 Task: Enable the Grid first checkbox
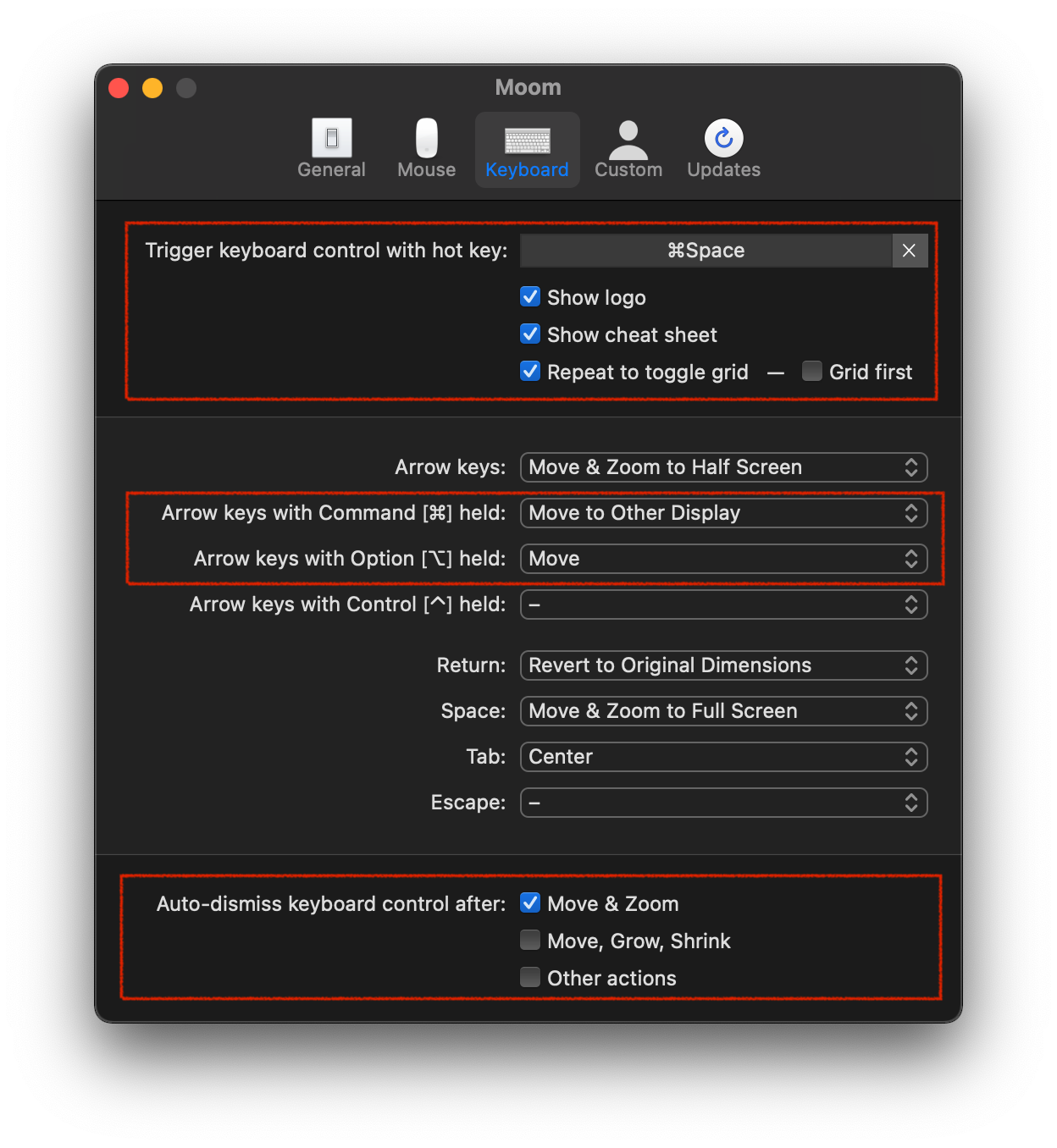pyautogui.click(x=812, y=372)
